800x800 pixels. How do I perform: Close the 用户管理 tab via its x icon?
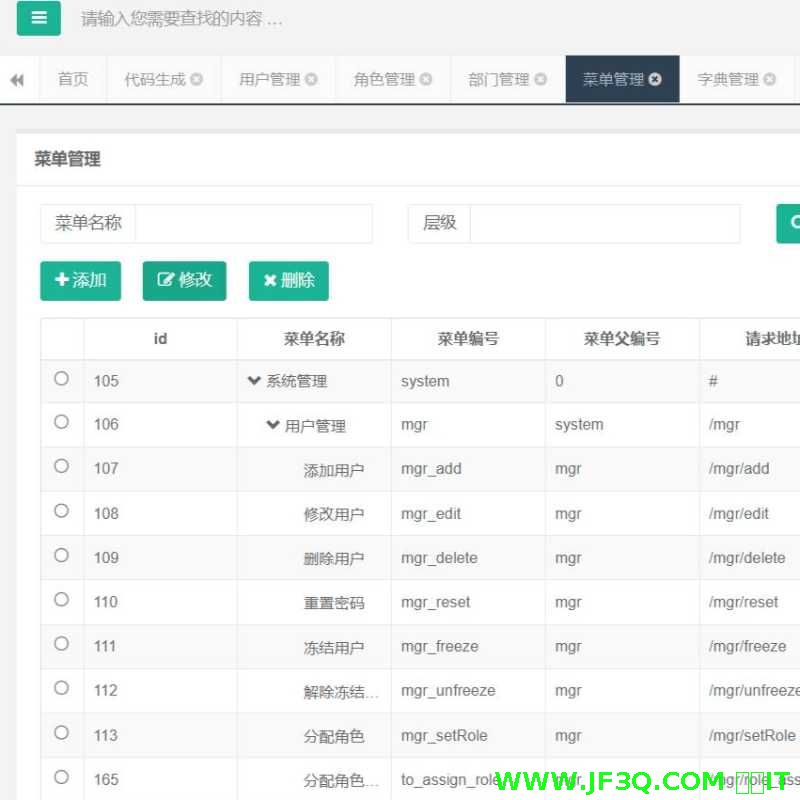click(313, 79)
